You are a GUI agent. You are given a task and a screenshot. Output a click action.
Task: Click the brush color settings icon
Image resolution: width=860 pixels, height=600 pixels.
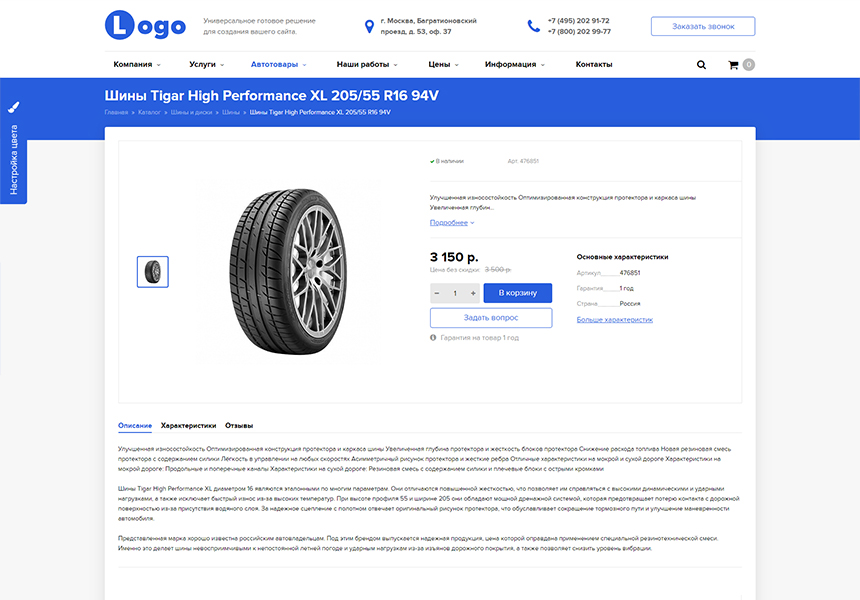pyautogui.click(x=13, y=106)
